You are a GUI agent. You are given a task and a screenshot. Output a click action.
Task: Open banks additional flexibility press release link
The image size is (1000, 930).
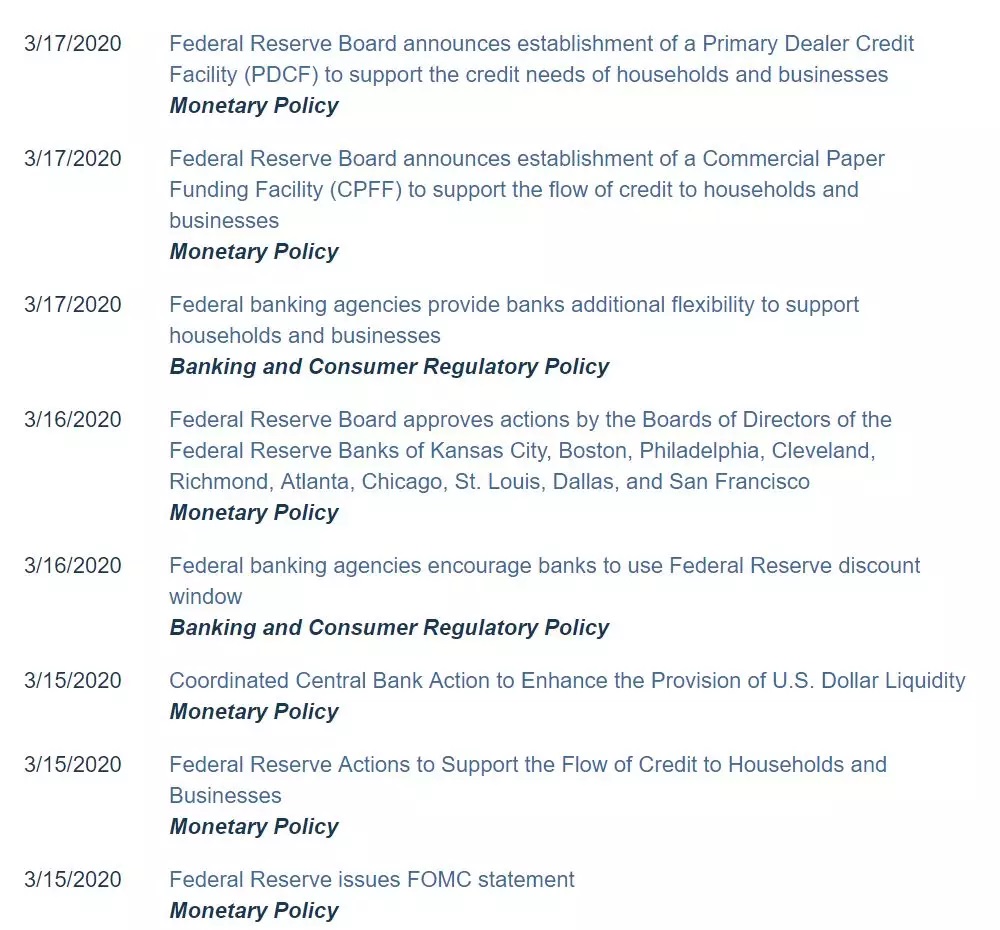pos(514,320)
